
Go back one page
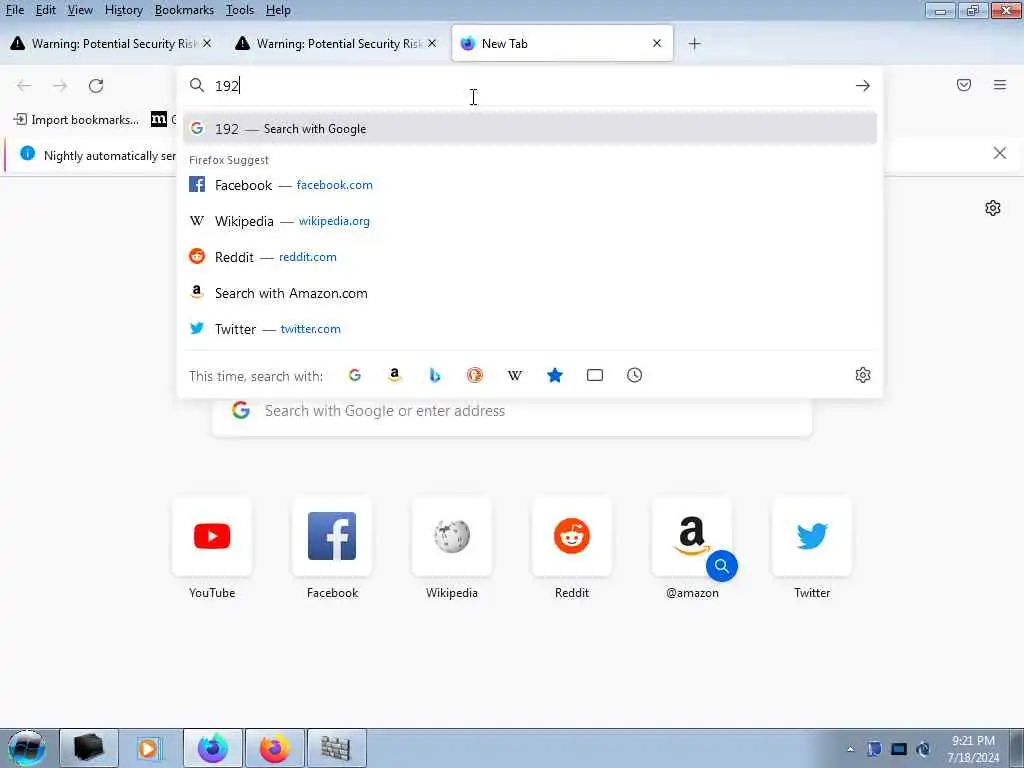[24, 86]
